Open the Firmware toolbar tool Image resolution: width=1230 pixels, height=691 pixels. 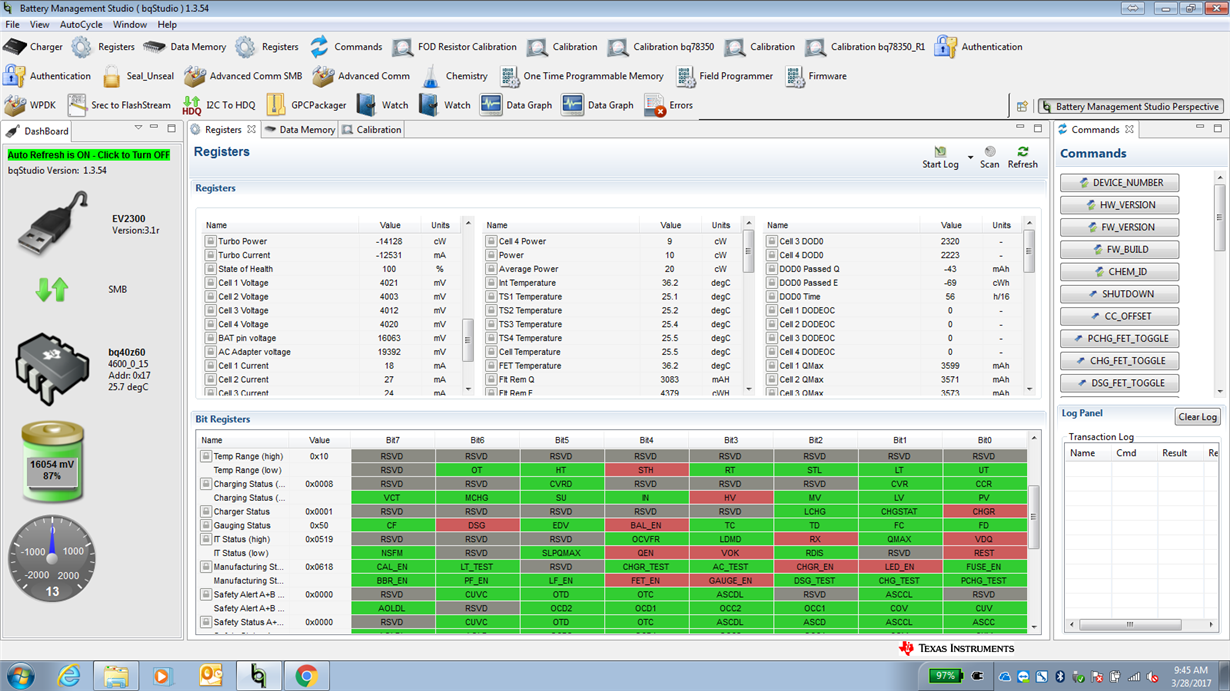click(816, 76)
